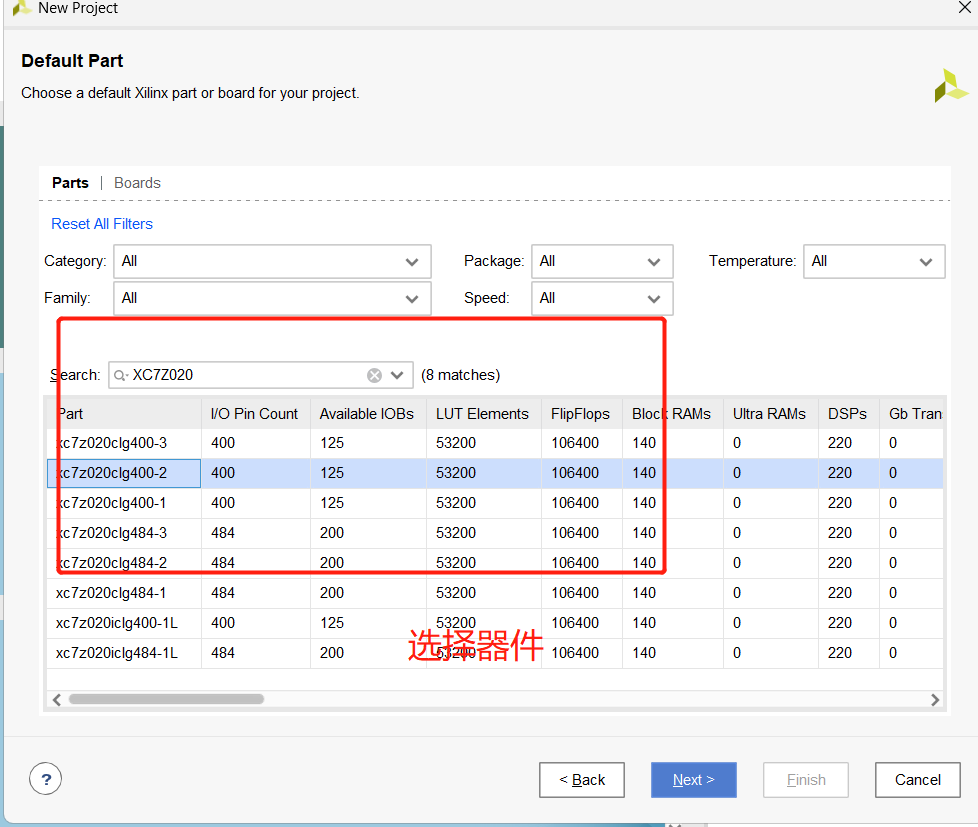Expand the search history dropdown arrow

point(397,375)
